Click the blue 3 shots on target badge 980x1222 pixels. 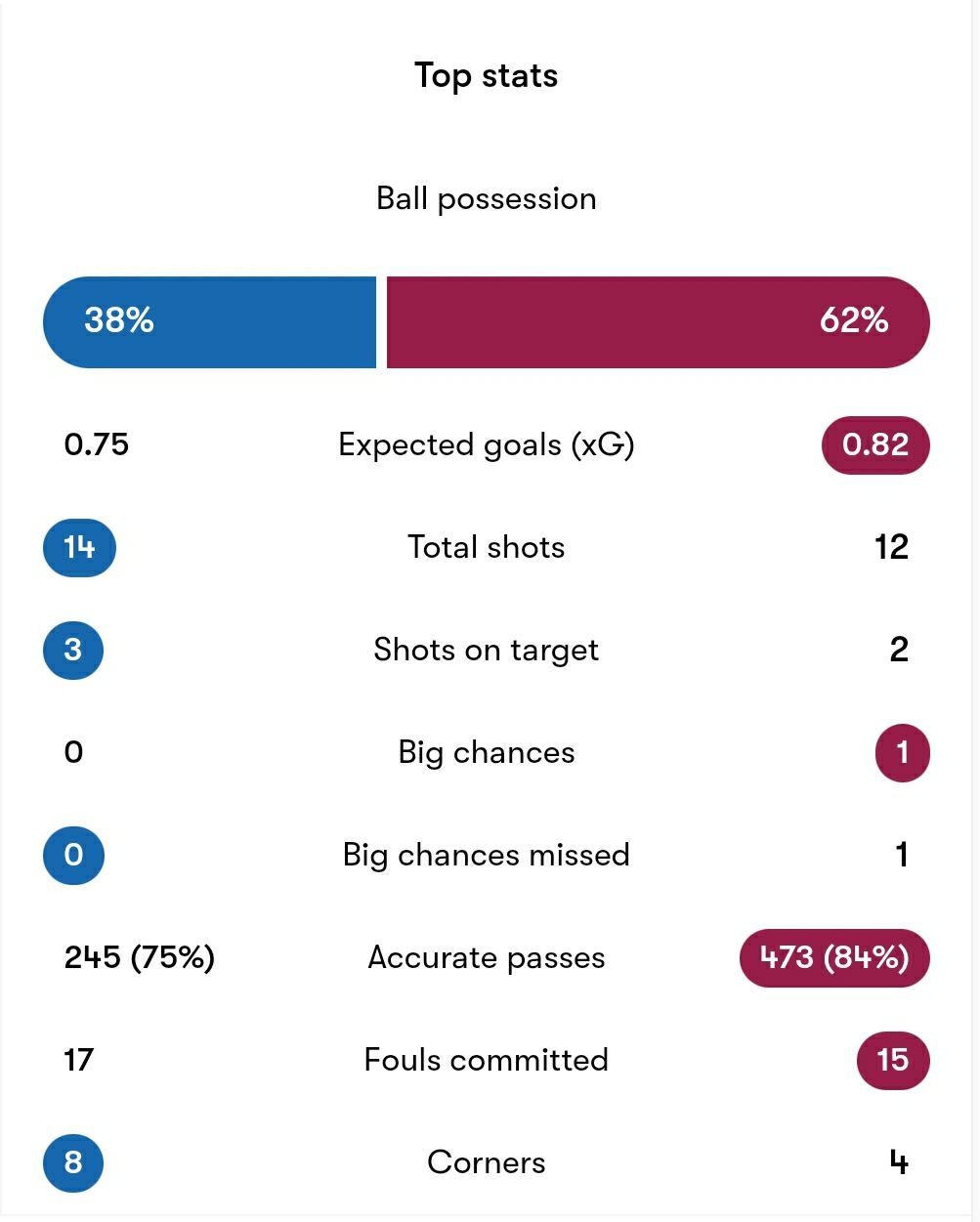(73, 650)
